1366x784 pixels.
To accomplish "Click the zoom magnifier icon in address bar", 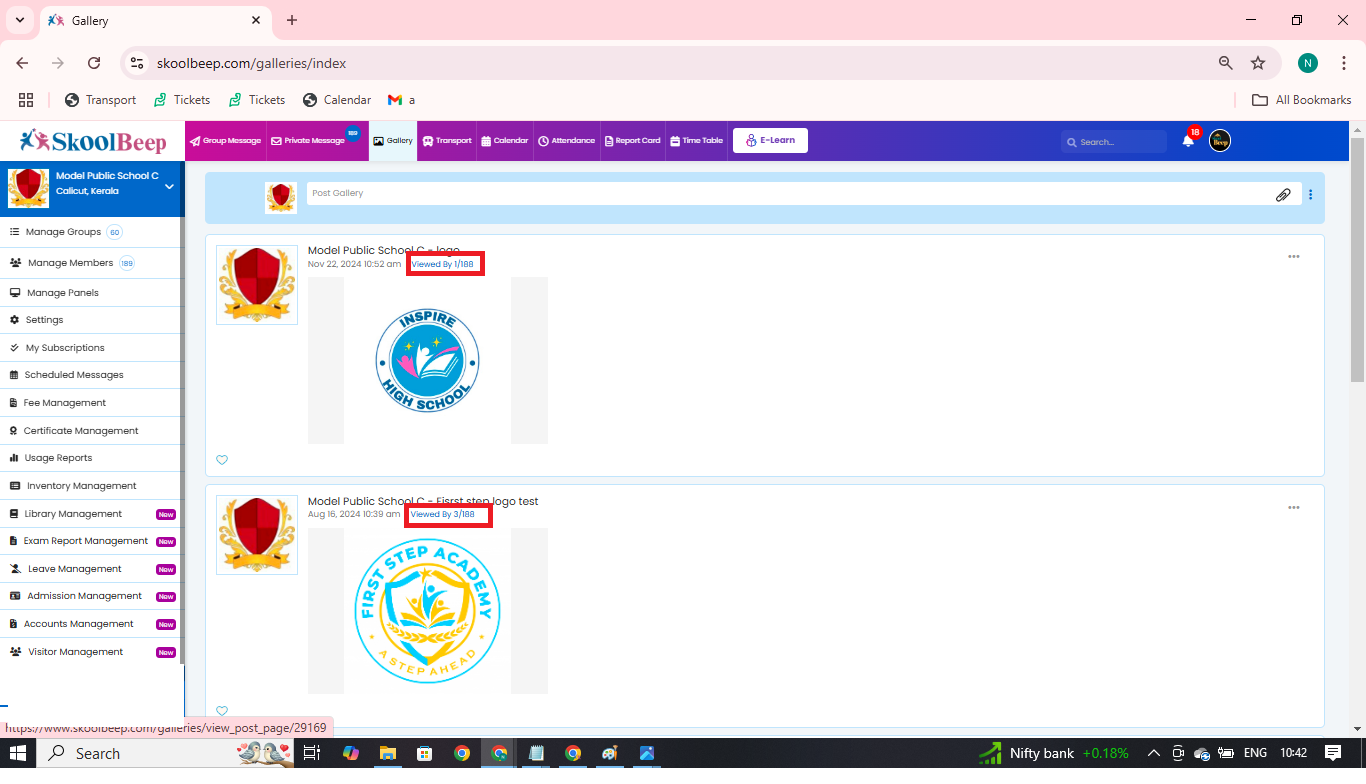I will (x=1225, y=63).
